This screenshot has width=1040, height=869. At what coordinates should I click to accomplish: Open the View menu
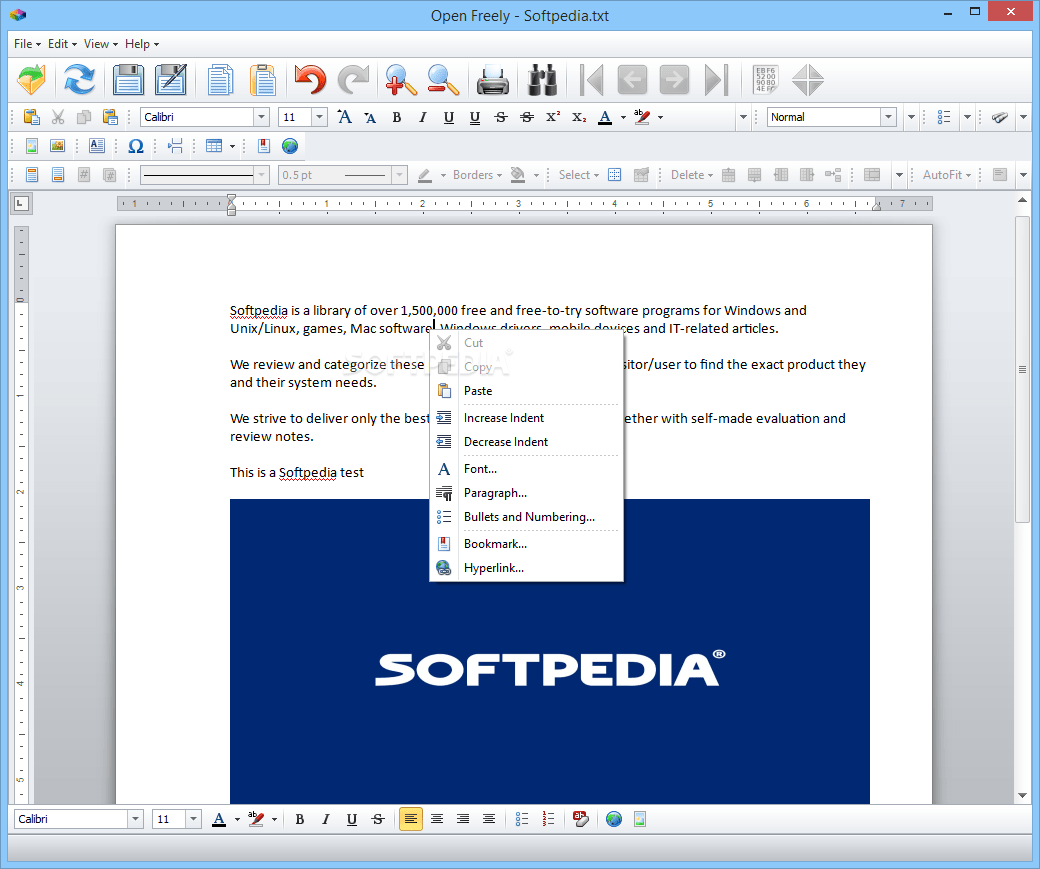point(101,44)
